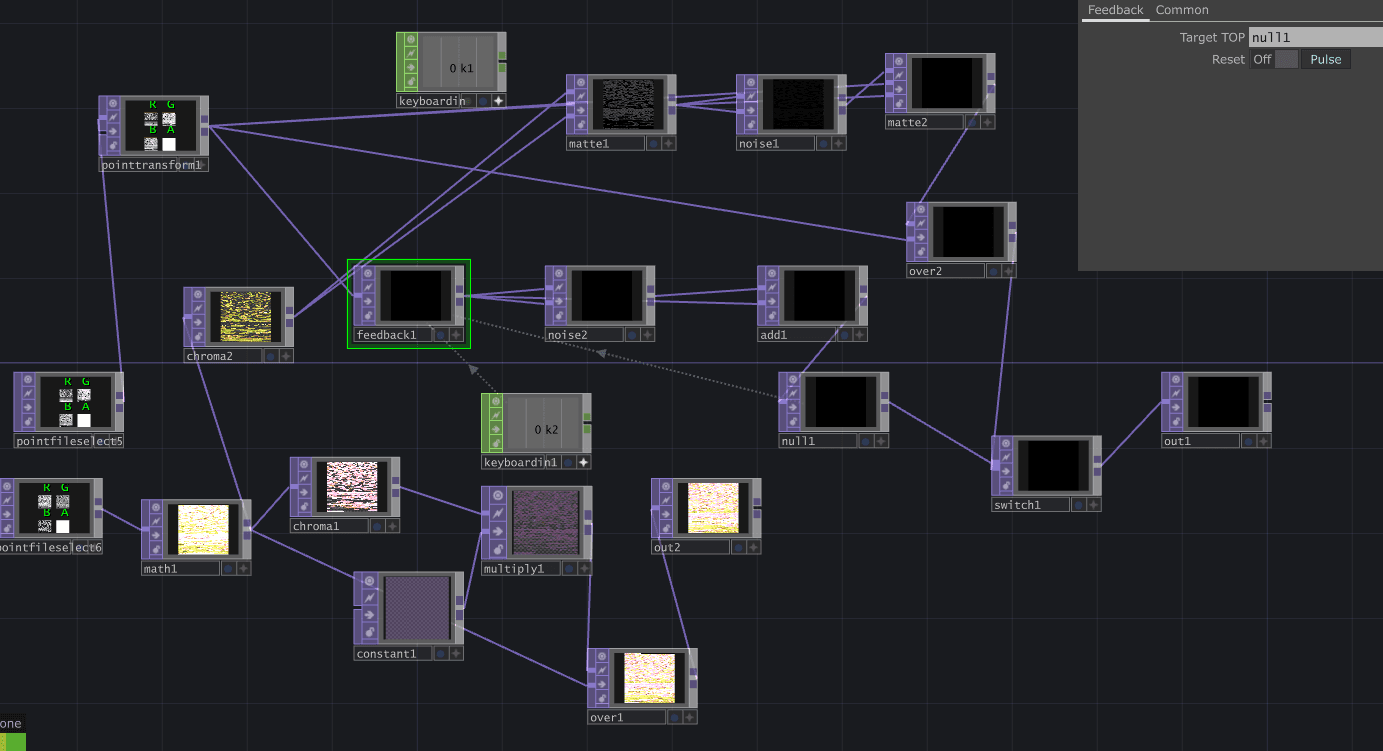
Task: Click the viewer flag on noise1 node
Action: click(x=752, y=82)
